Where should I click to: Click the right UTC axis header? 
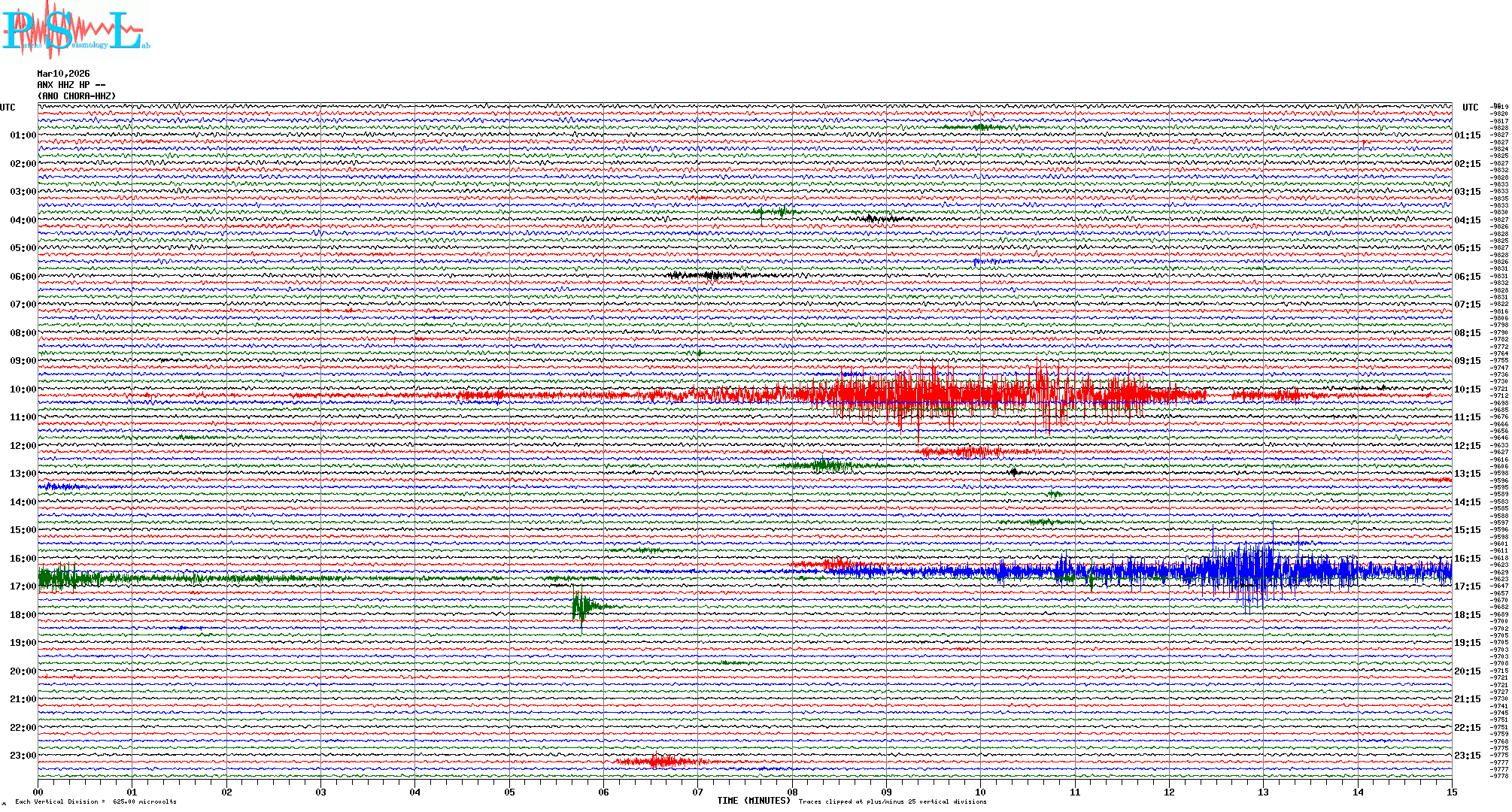coord(1470,108)
